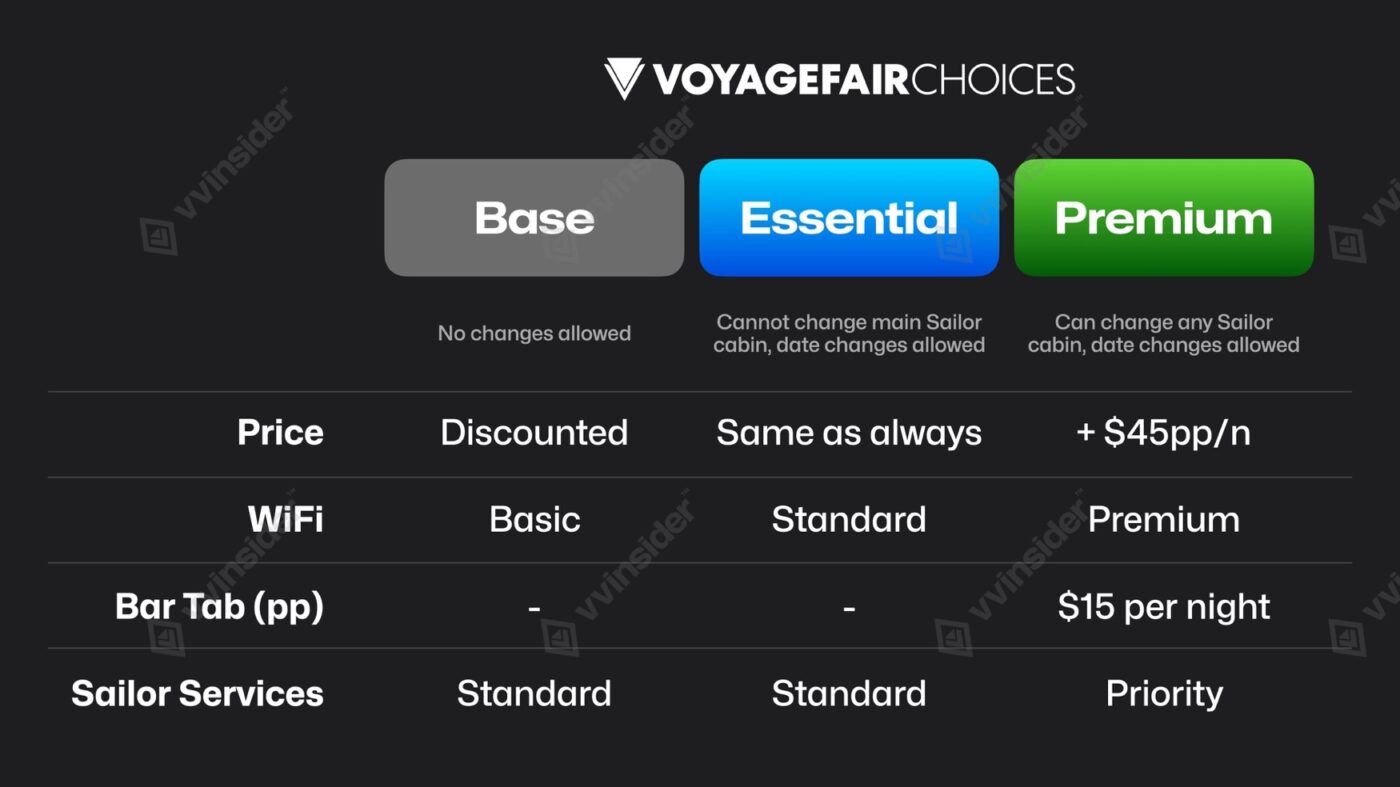
Task: Click the Priority Sailor Services value
Action: click(x=1163, y=694)
